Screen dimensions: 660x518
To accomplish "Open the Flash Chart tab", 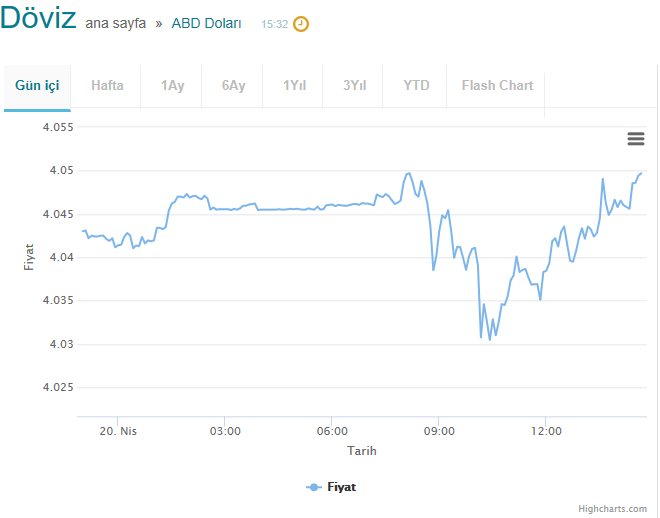I will point(497,85).
